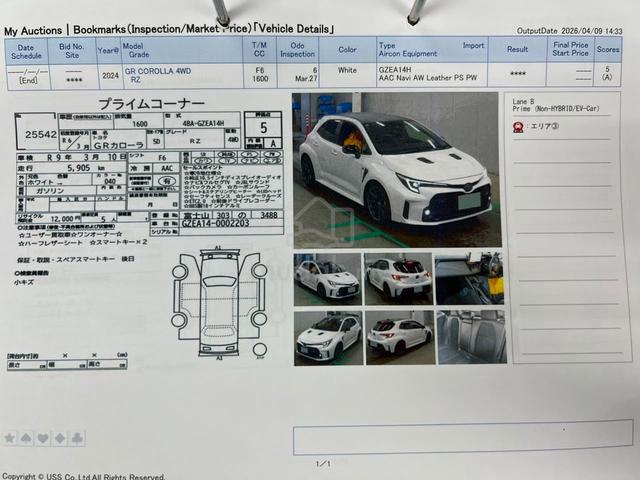Open the rear seats interior thumbnail
The height and width of the screenshot is (480, 640).
pos(472,337)
